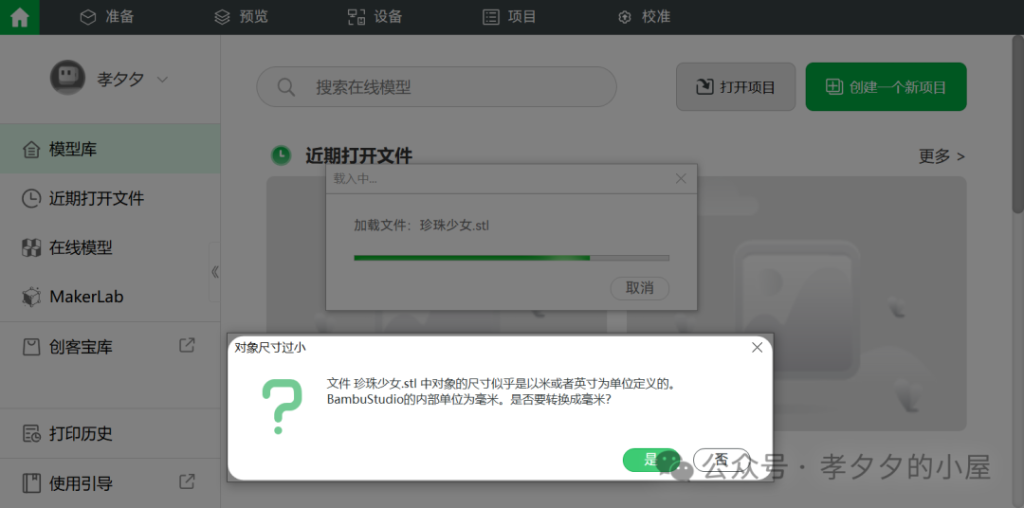
Task: Open 近期打开文件 in the sidebar
Action: tap(110, 198)
